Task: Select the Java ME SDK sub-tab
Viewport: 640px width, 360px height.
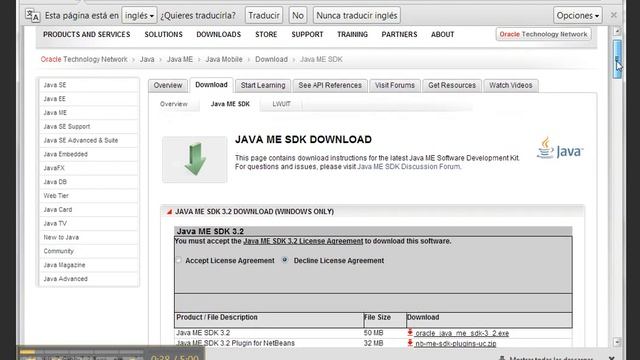Action: point(230,104)
